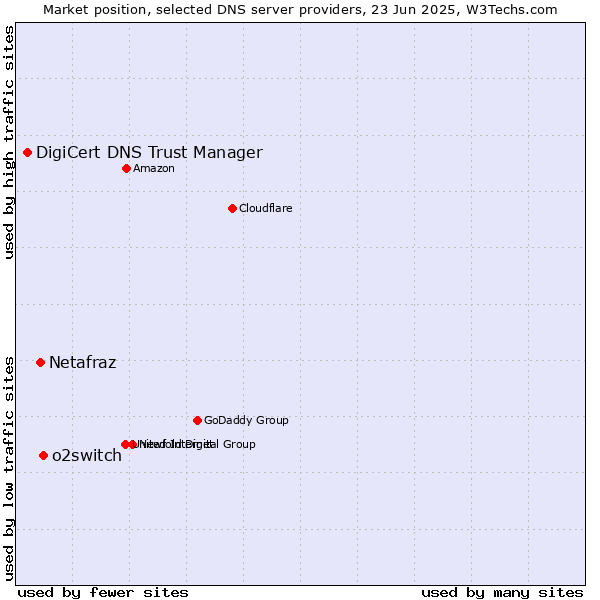
Task: Click the GoDaddy Group data point
Action: click(197, 421)
